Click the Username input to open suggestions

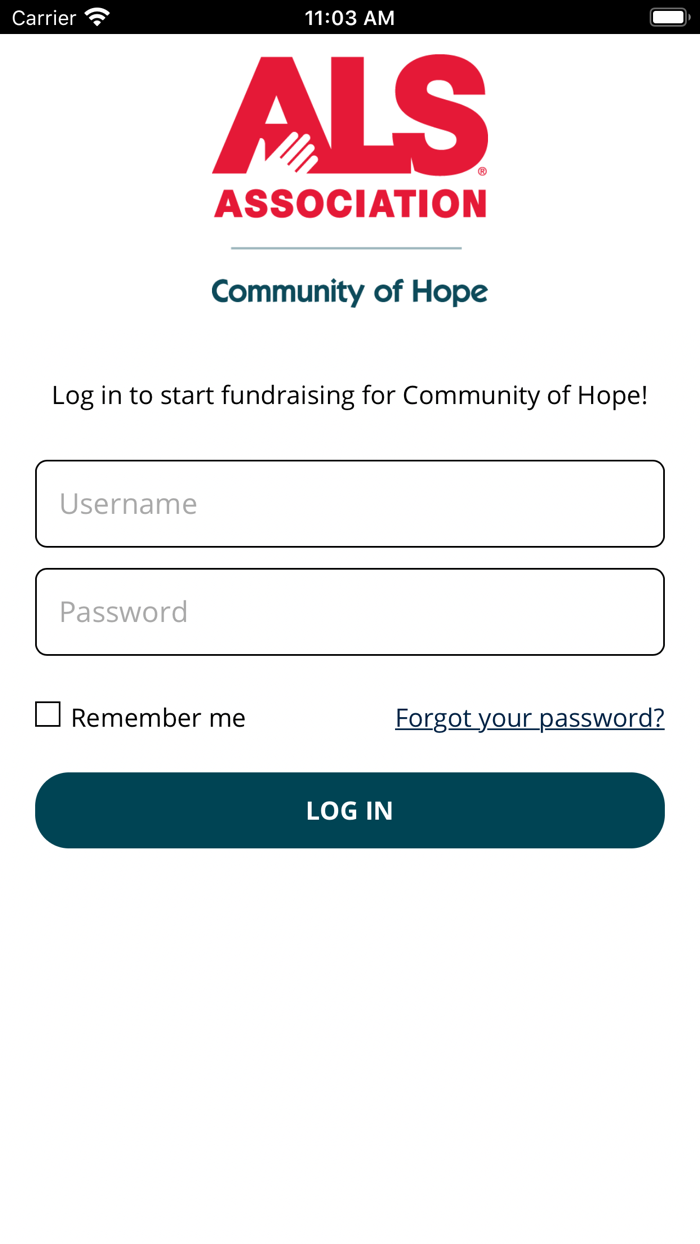pos(349,503)
